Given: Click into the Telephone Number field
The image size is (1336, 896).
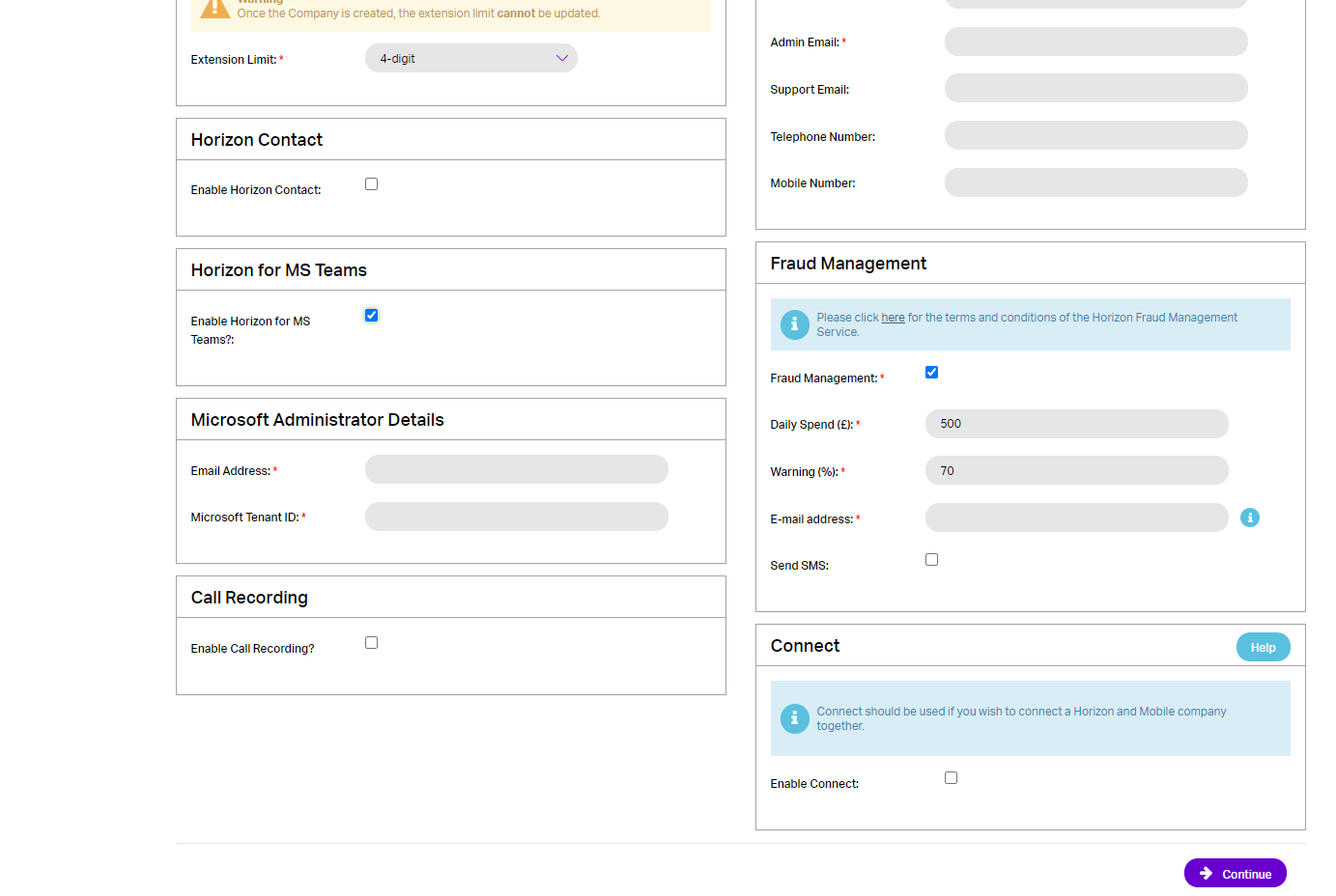Looking at the screenshot, I should (1096, 135).
